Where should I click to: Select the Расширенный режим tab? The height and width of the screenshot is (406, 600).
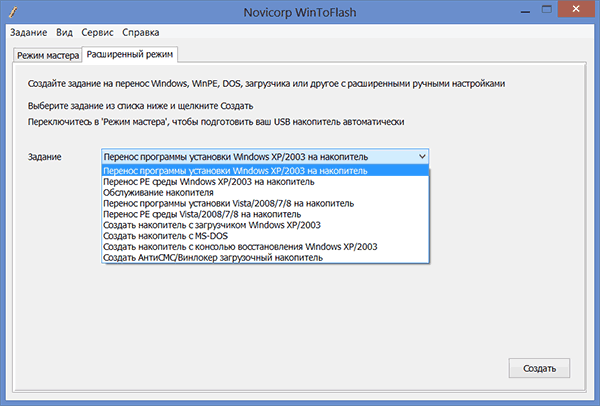[x=130, y=54]
